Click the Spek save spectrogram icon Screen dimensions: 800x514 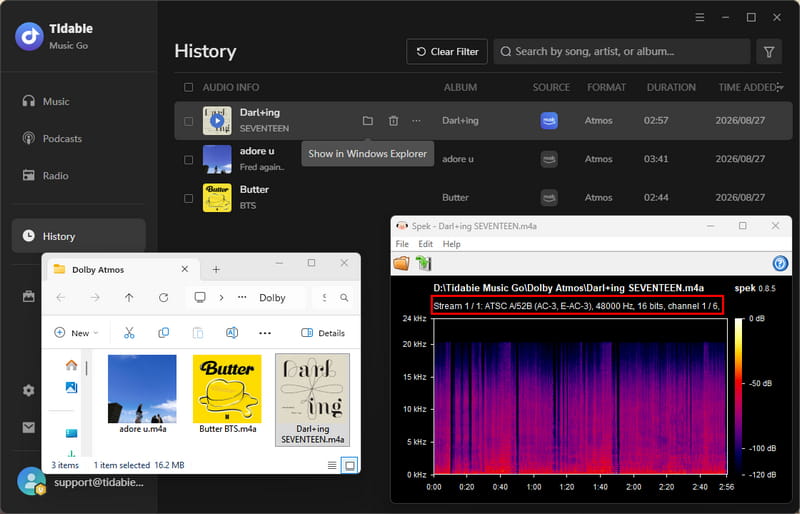[x=423, y=263]
